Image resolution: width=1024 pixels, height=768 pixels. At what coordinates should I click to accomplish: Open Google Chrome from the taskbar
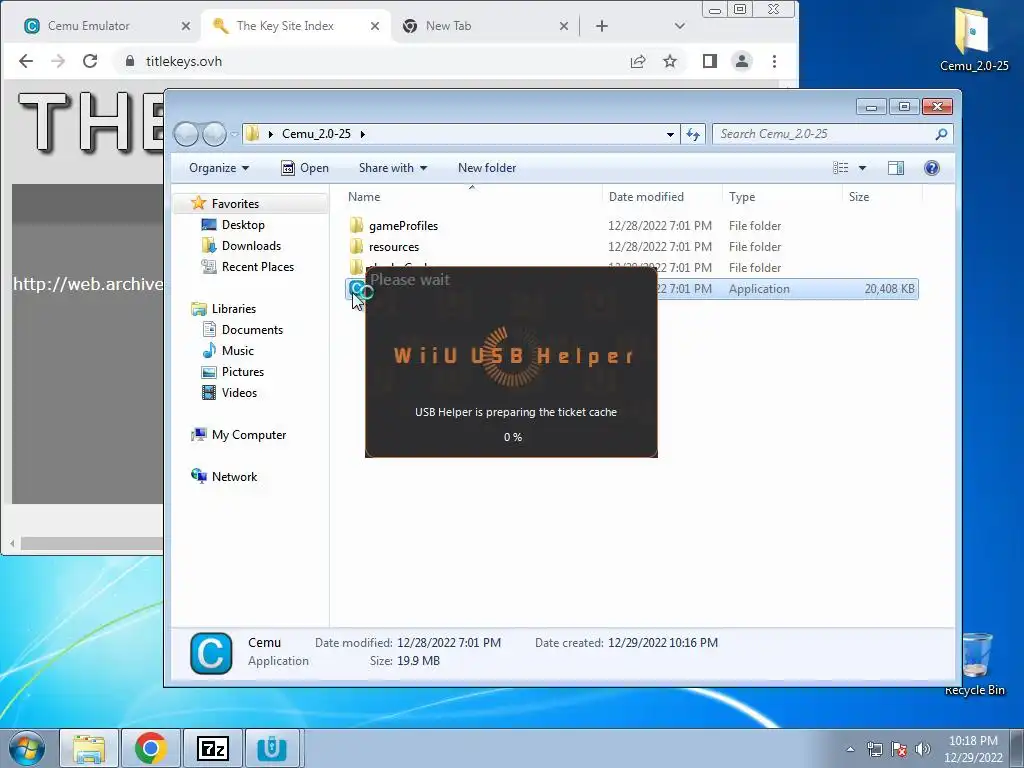click(150, 748)
